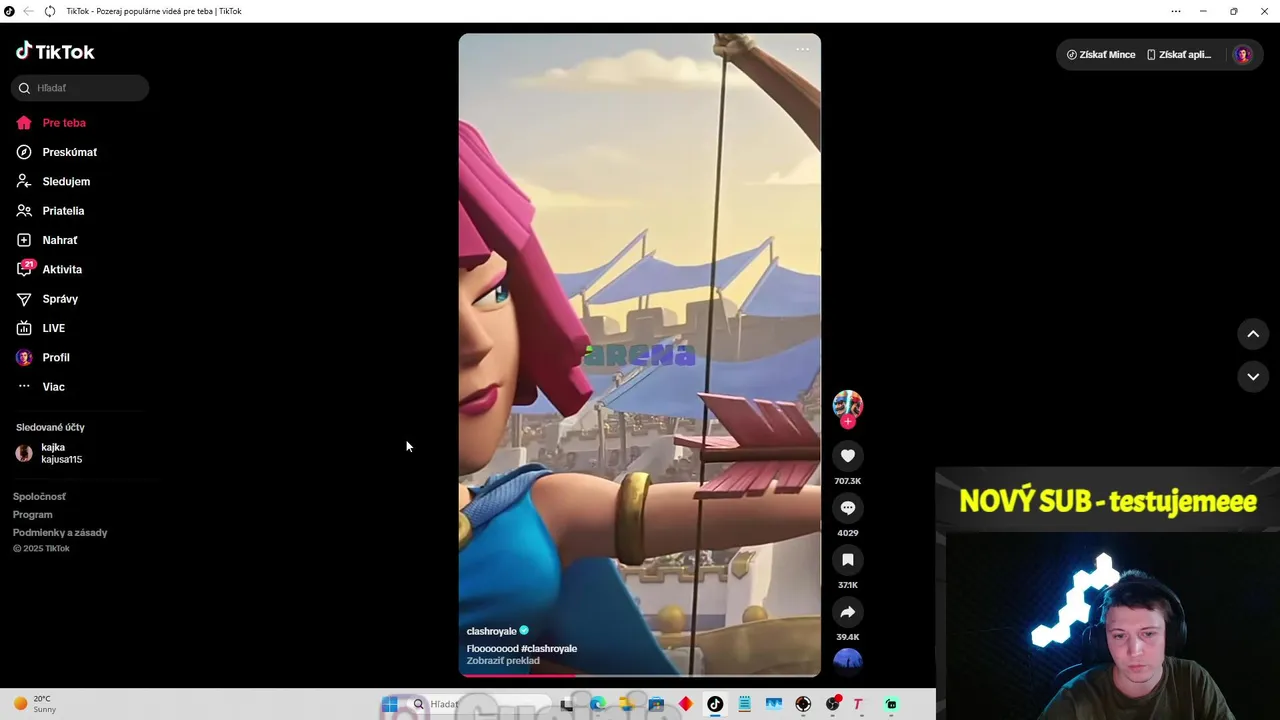Click the #clashroyale hashtag

pos(549,649)
